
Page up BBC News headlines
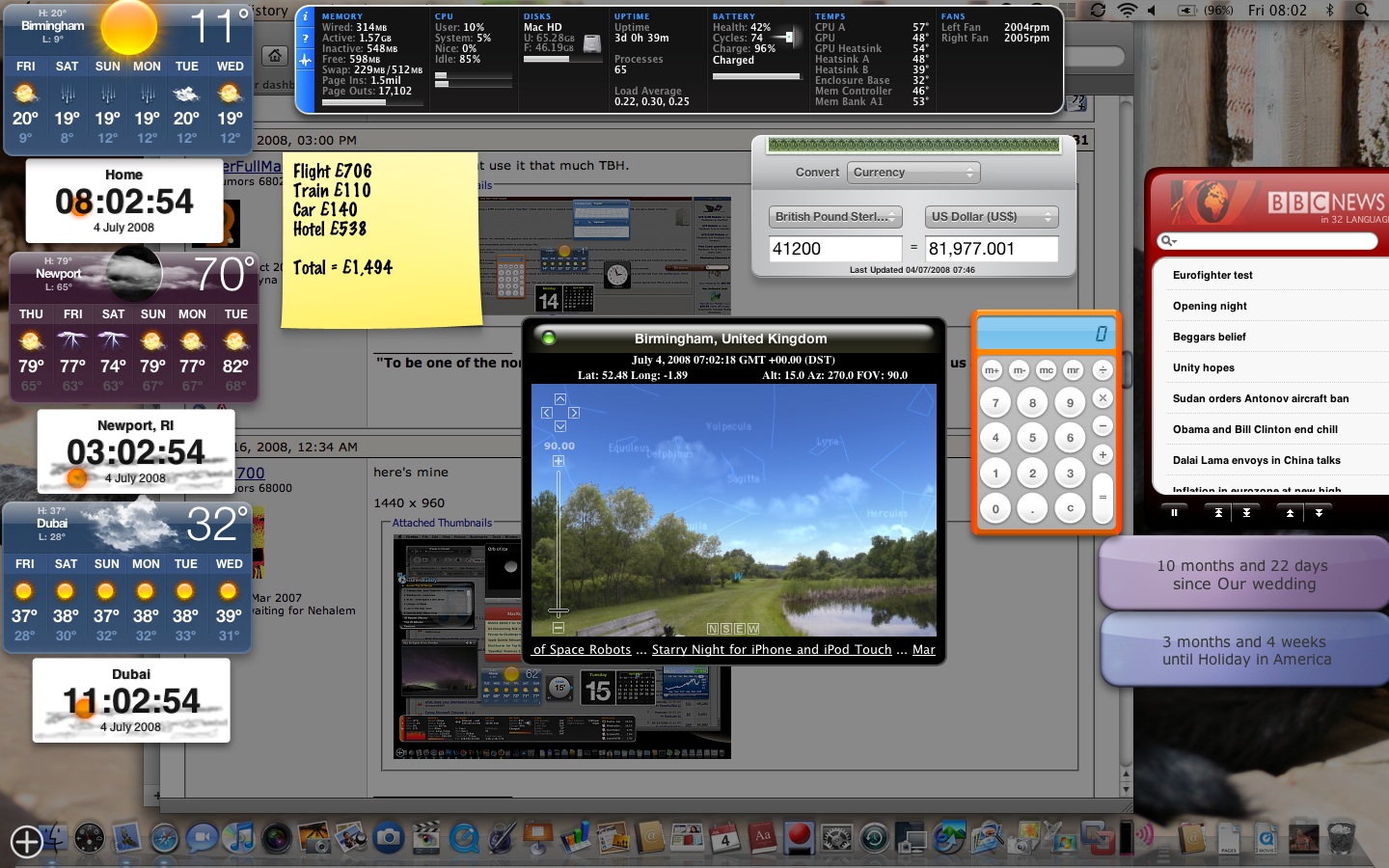click(1290, 513)
